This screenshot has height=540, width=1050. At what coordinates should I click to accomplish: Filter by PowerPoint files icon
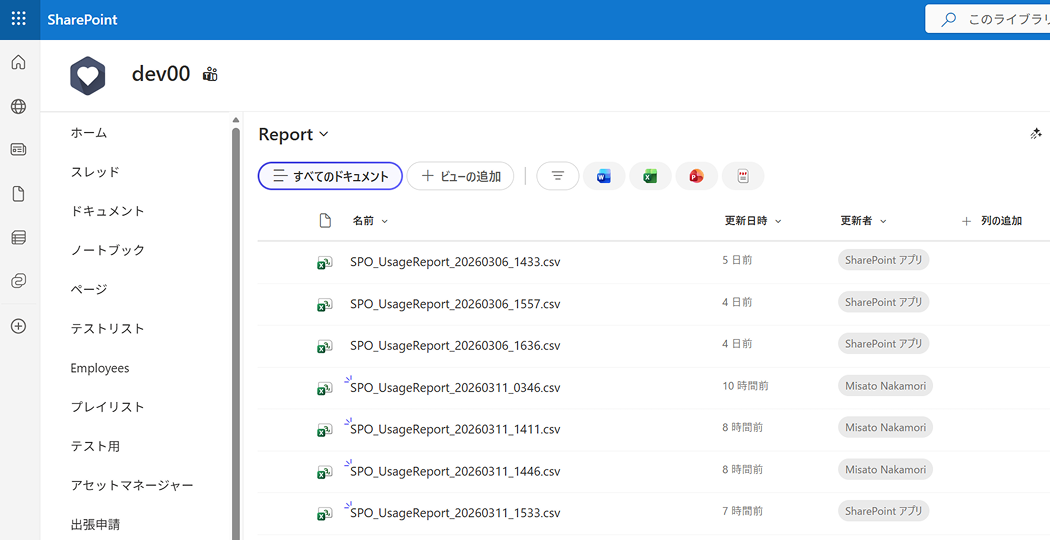(696, 176)
